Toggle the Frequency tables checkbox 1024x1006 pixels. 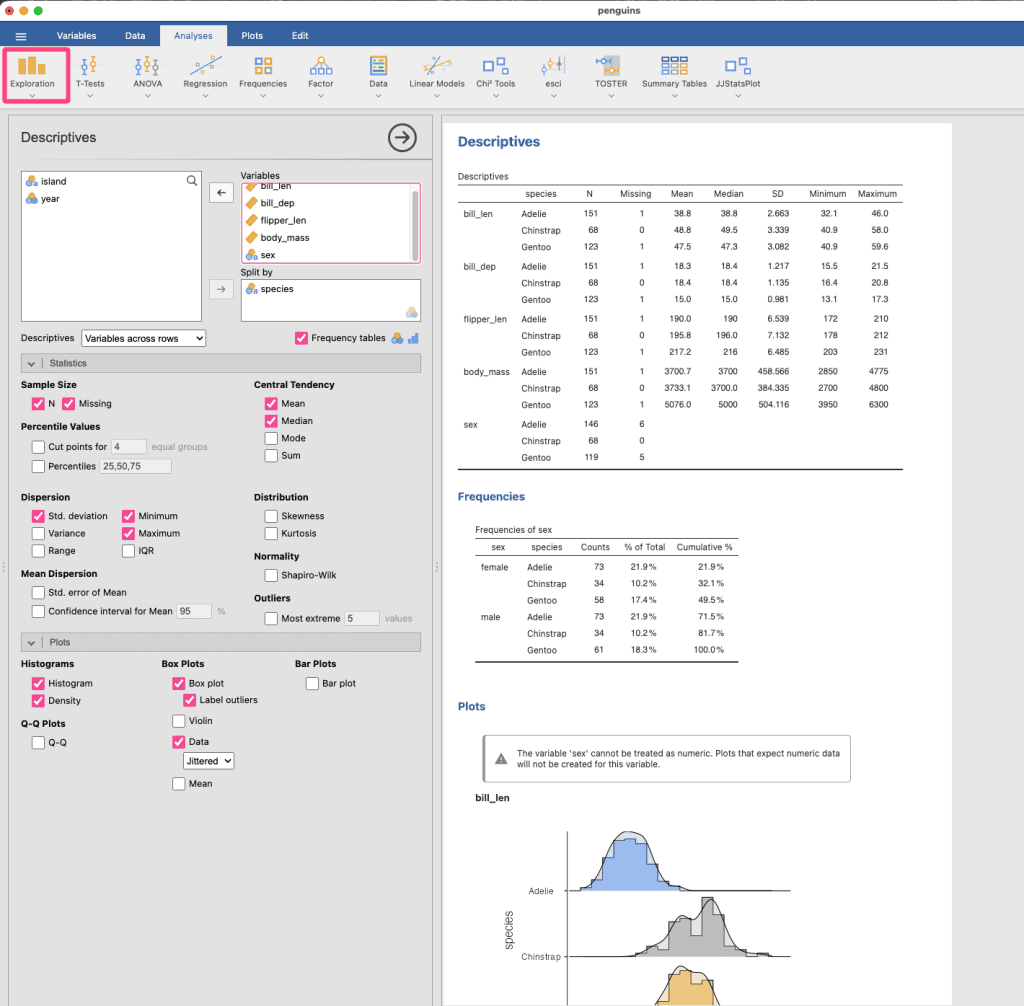click(301, 338)
